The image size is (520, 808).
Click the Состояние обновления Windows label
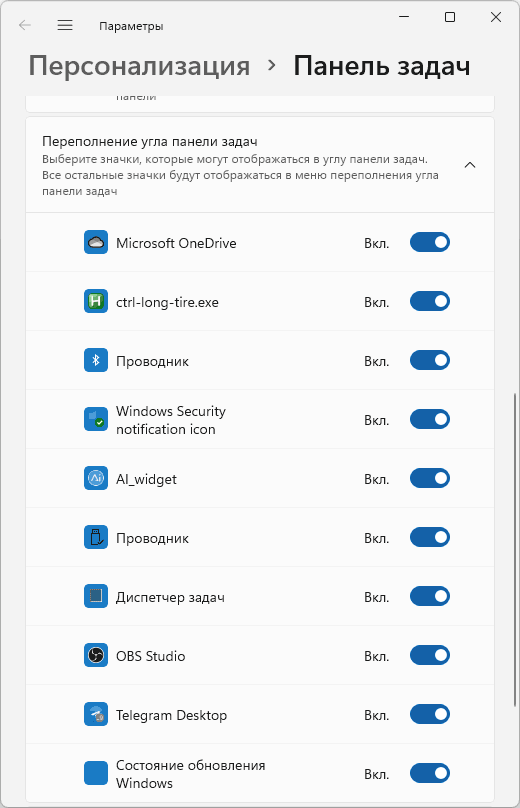coord(191,774)
